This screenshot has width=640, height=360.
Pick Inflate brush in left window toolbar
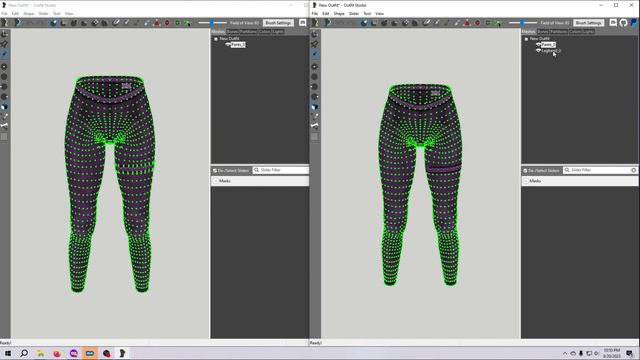tap(74, 23)
